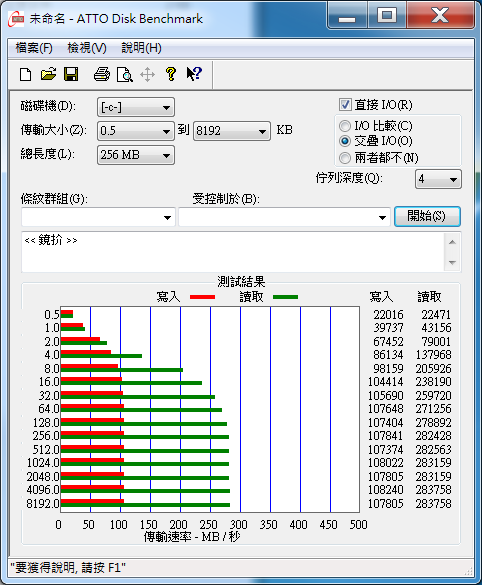Screen dimensions: 482x585
Task: Open the maximum transfer size dropdown 8192
Action: 232,131
